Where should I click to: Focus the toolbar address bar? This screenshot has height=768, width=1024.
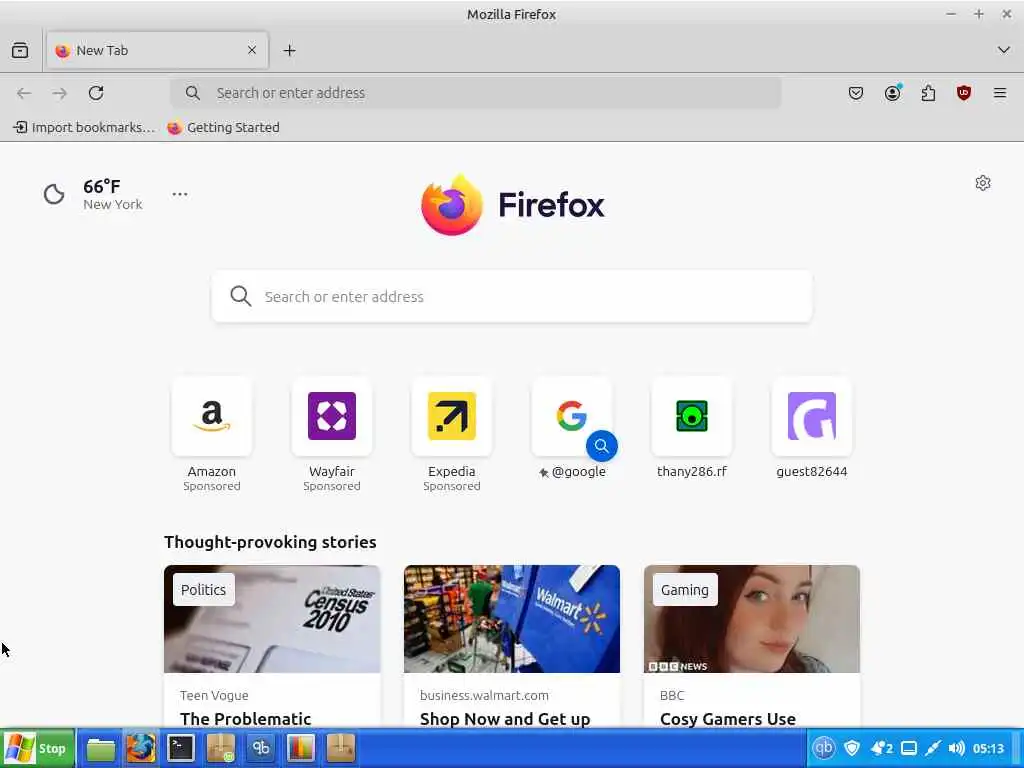(x=475, y=93)
